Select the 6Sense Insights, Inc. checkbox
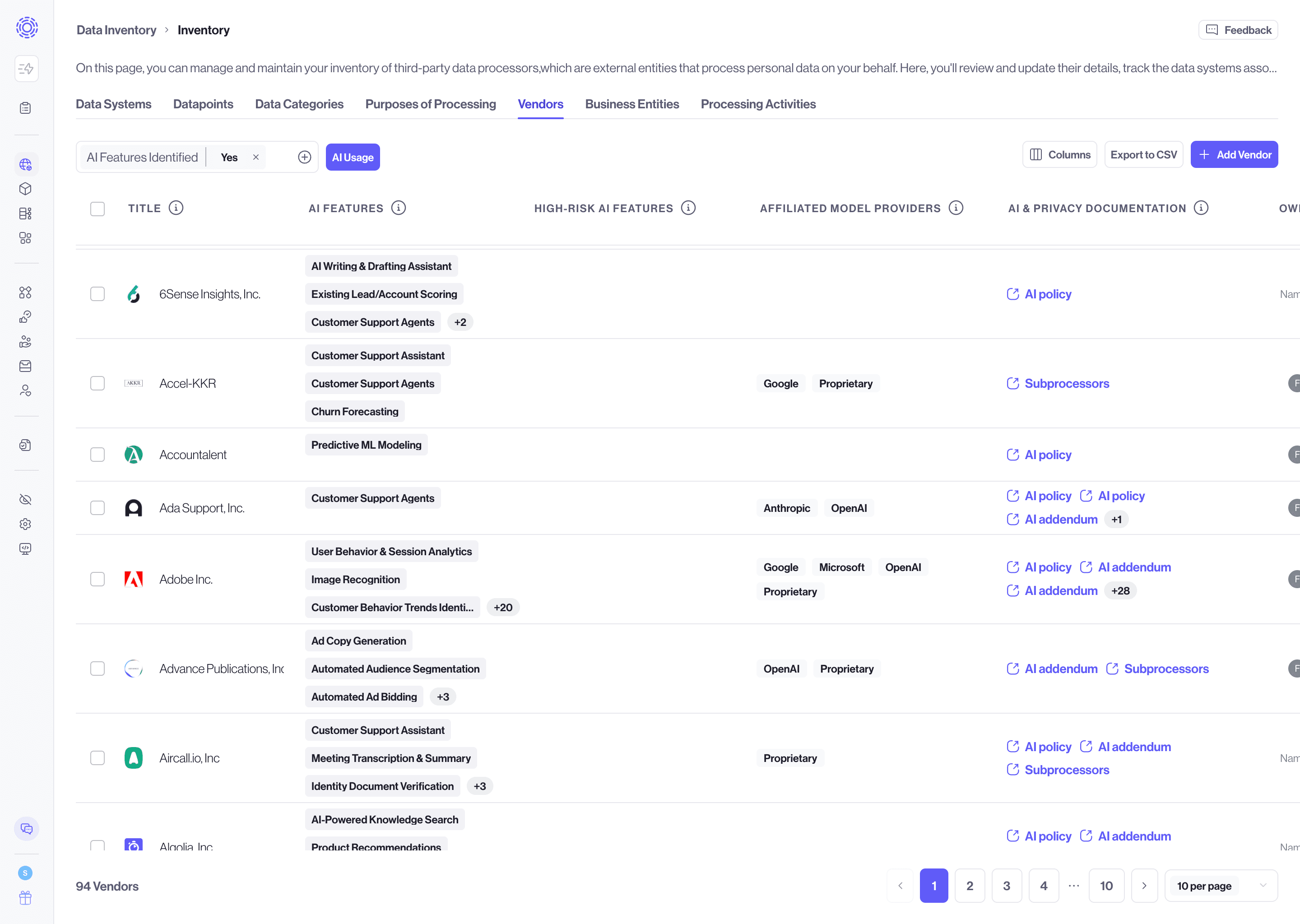 point(98,294)
